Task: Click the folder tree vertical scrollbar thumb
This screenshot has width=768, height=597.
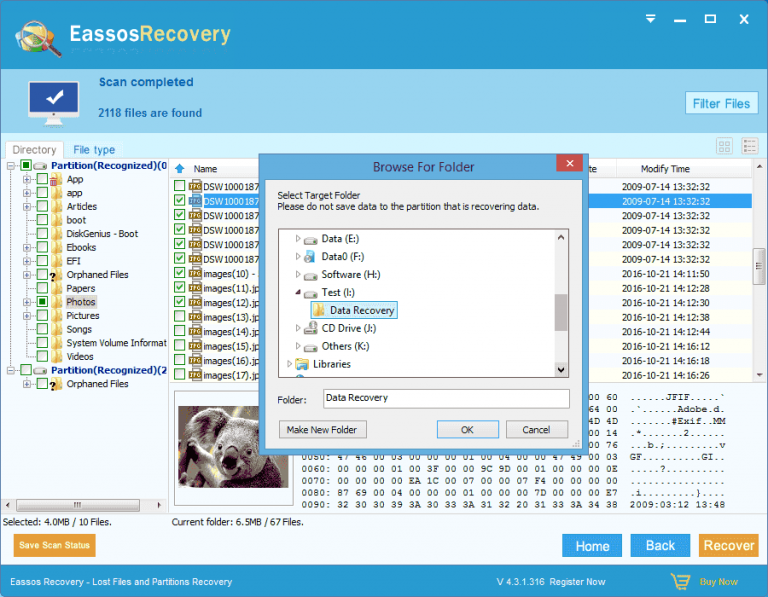Action: coord(561,312)
